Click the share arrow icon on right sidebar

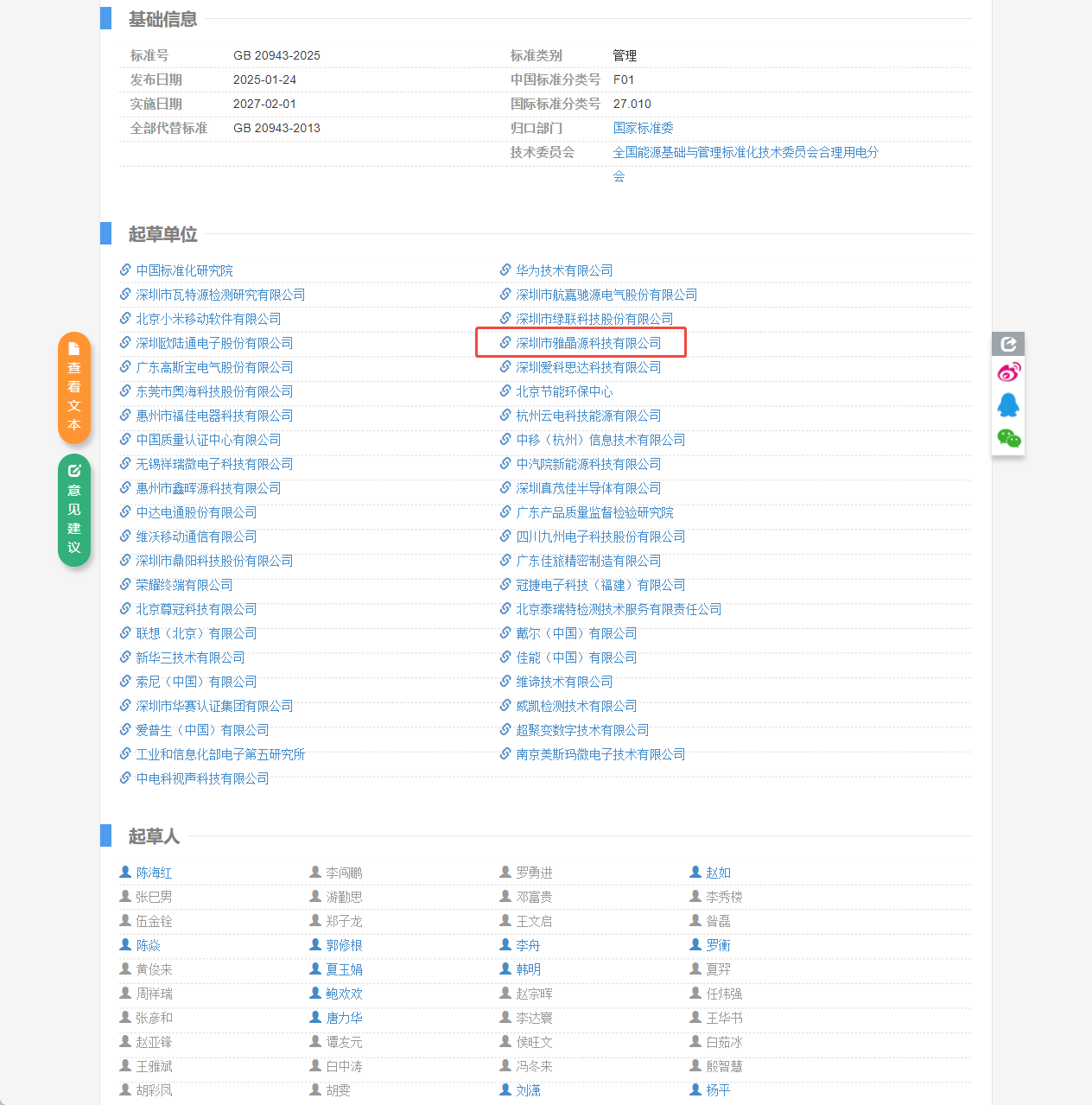[1008, 344]
